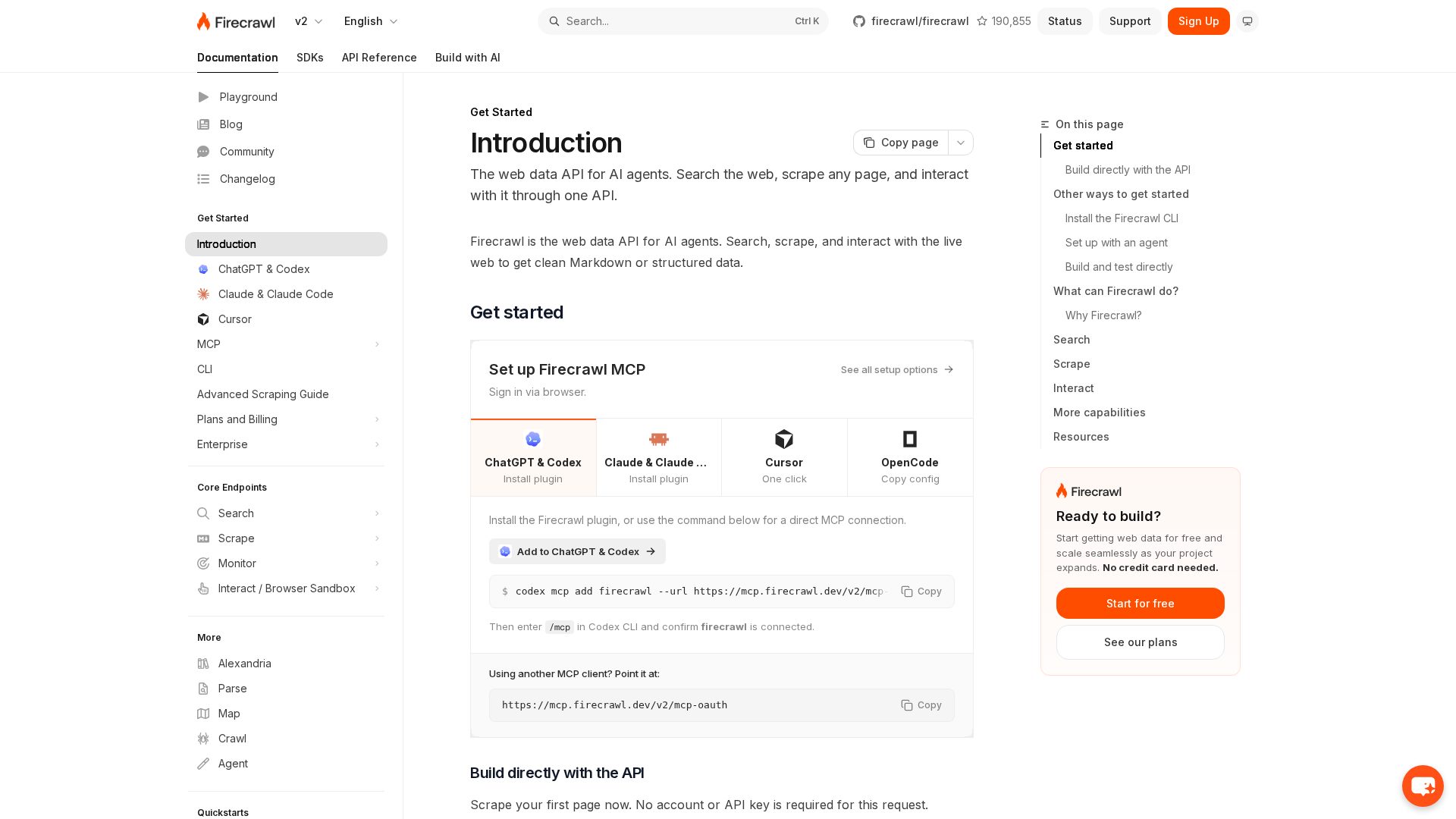Select the Claude & Claude Code setup tab
This screenshot has width=1456, height=819.
tap(659, 457)
